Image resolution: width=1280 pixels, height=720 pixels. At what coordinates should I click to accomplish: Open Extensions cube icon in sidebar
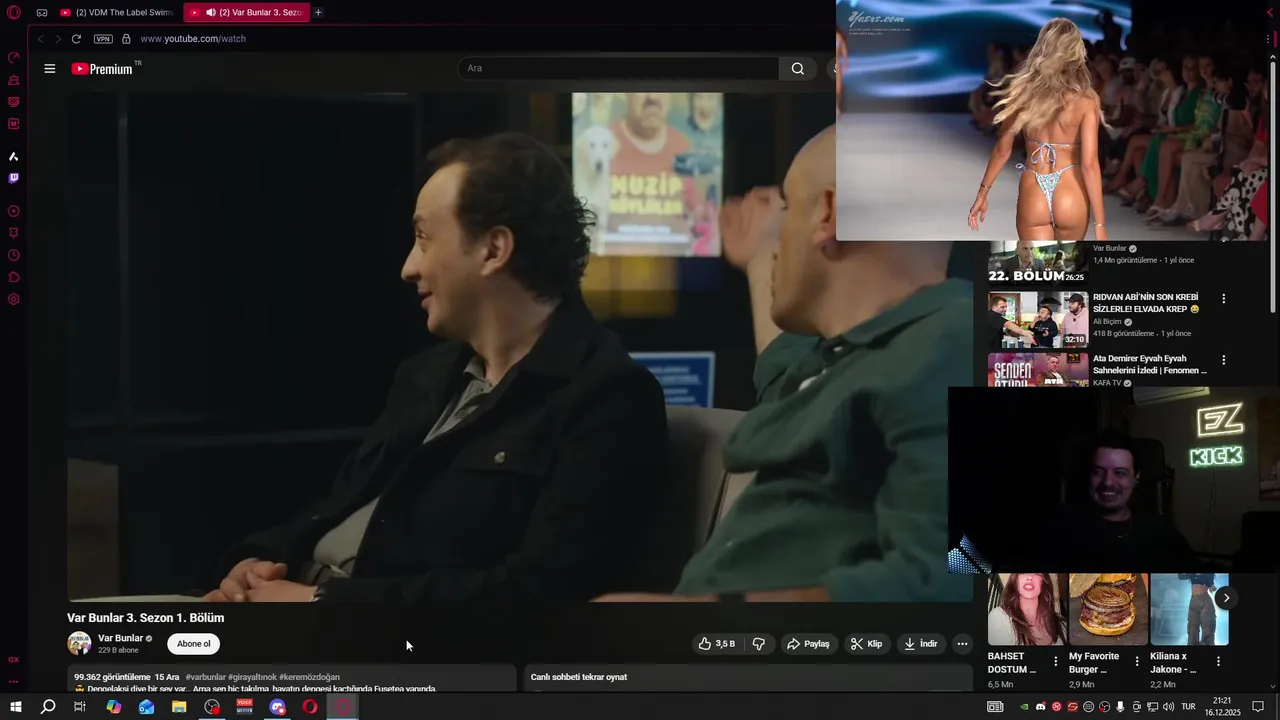click(x=14, y=277)
